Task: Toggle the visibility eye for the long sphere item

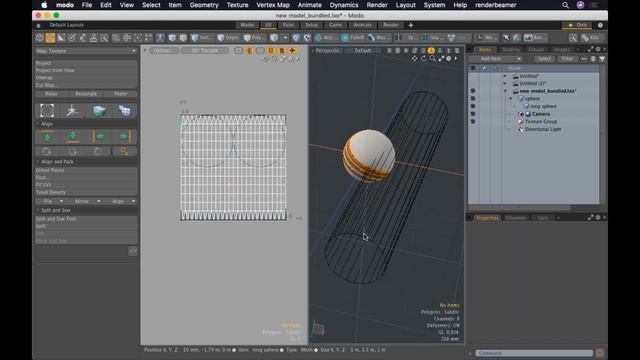Action: (473, 106)
